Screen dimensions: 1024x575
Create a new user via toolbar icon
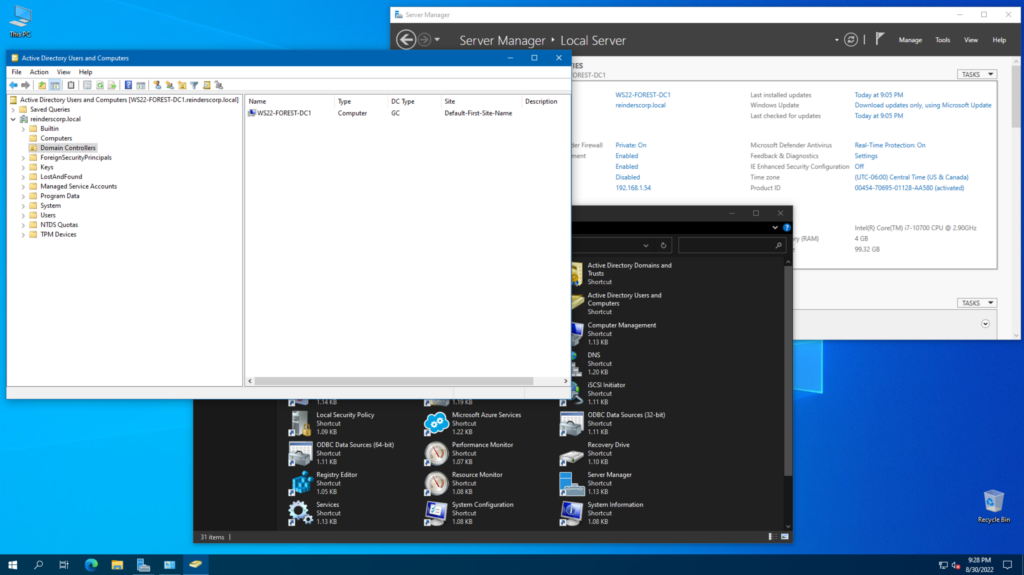157,85
